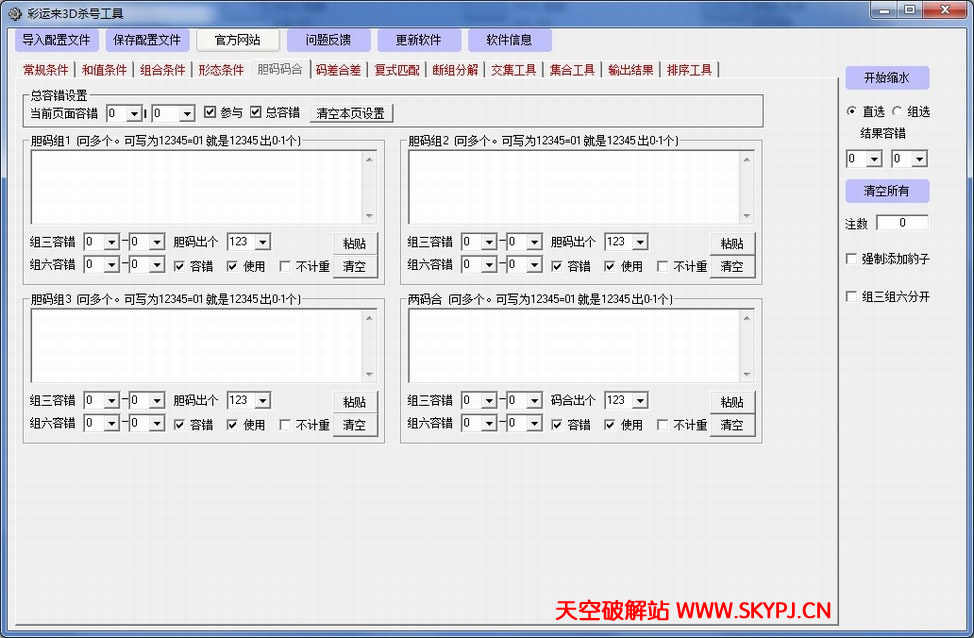The width and height of the screenshot is (974, 638).
Task: Open 软件信息 software information
Action: [510, 40]
